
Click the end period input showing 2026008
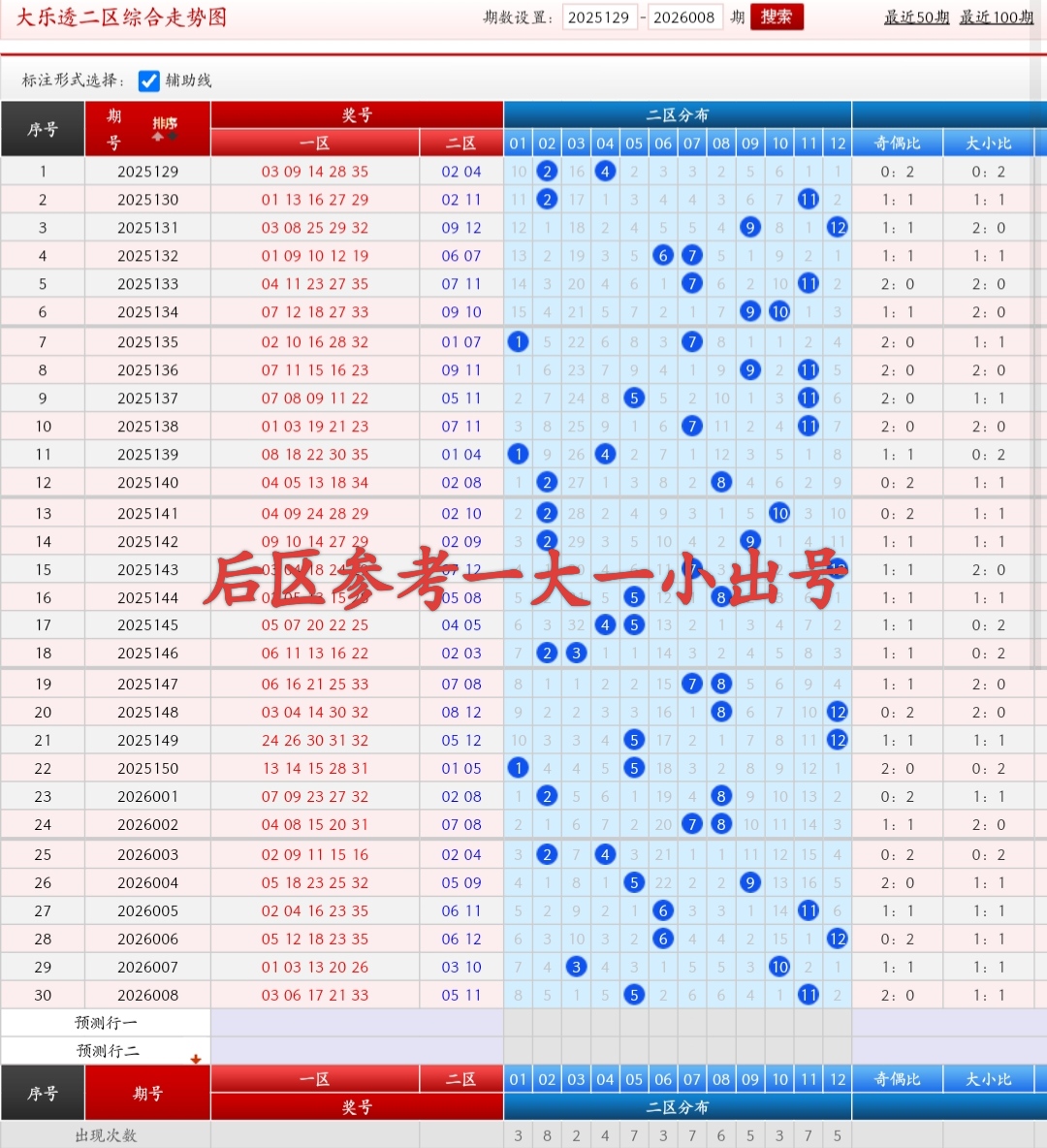(x=684, y=16)
